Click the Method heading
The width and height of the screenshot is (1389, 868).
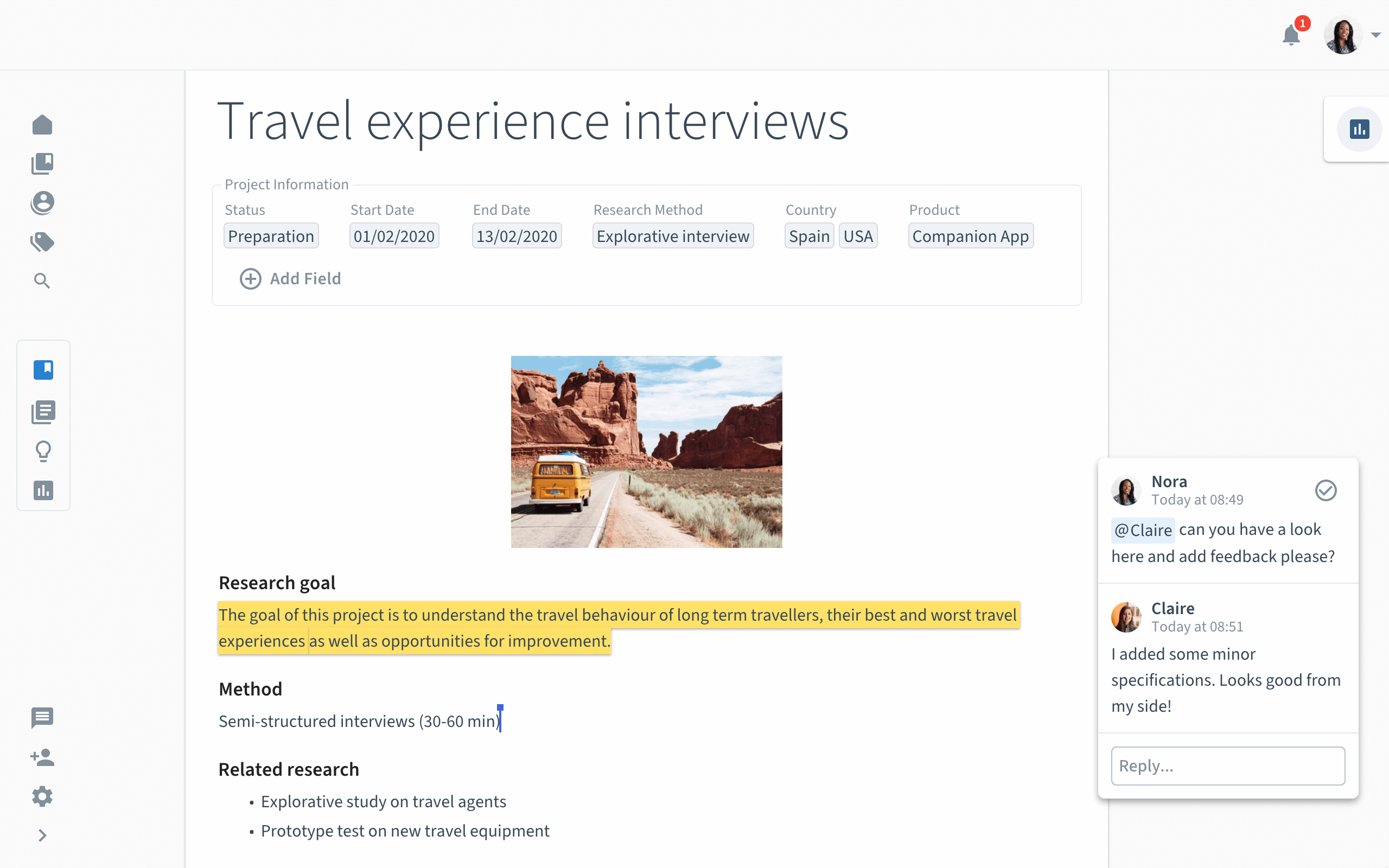click(250, 689)
